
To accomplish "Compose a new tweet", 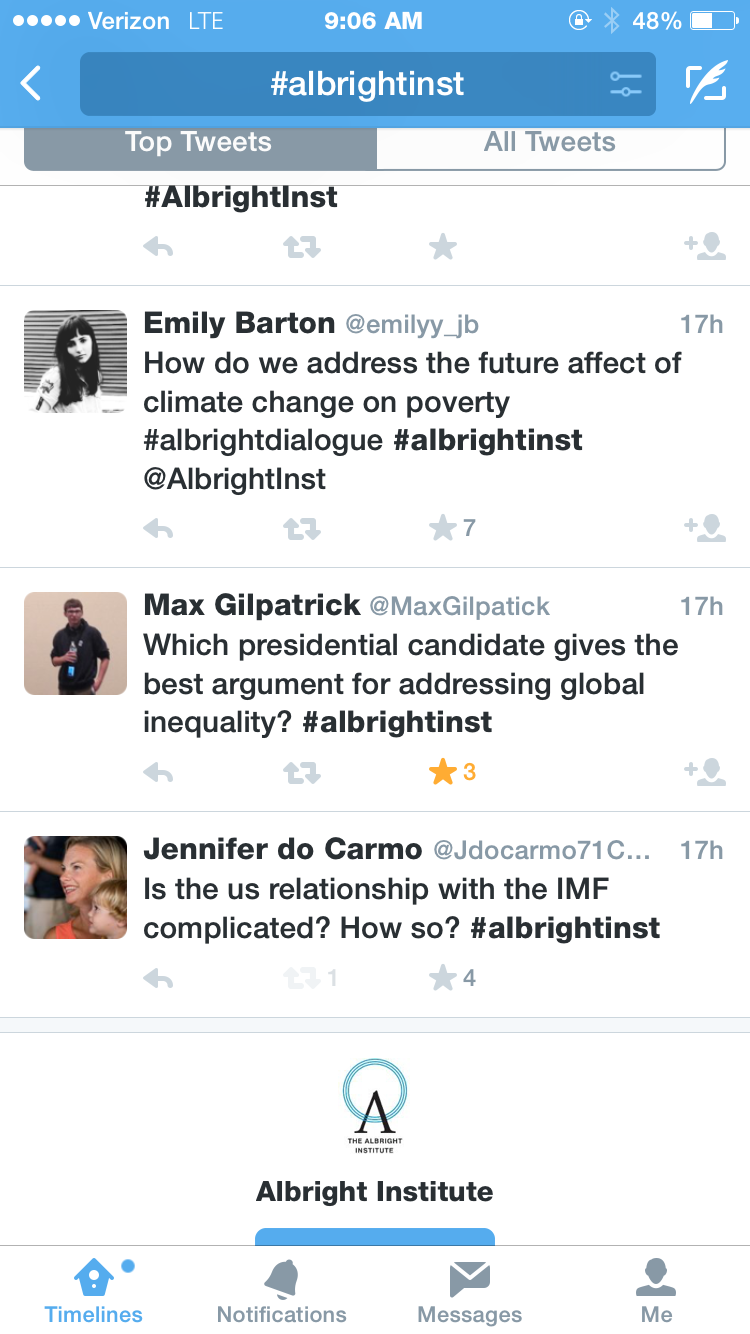I will 706,84.
